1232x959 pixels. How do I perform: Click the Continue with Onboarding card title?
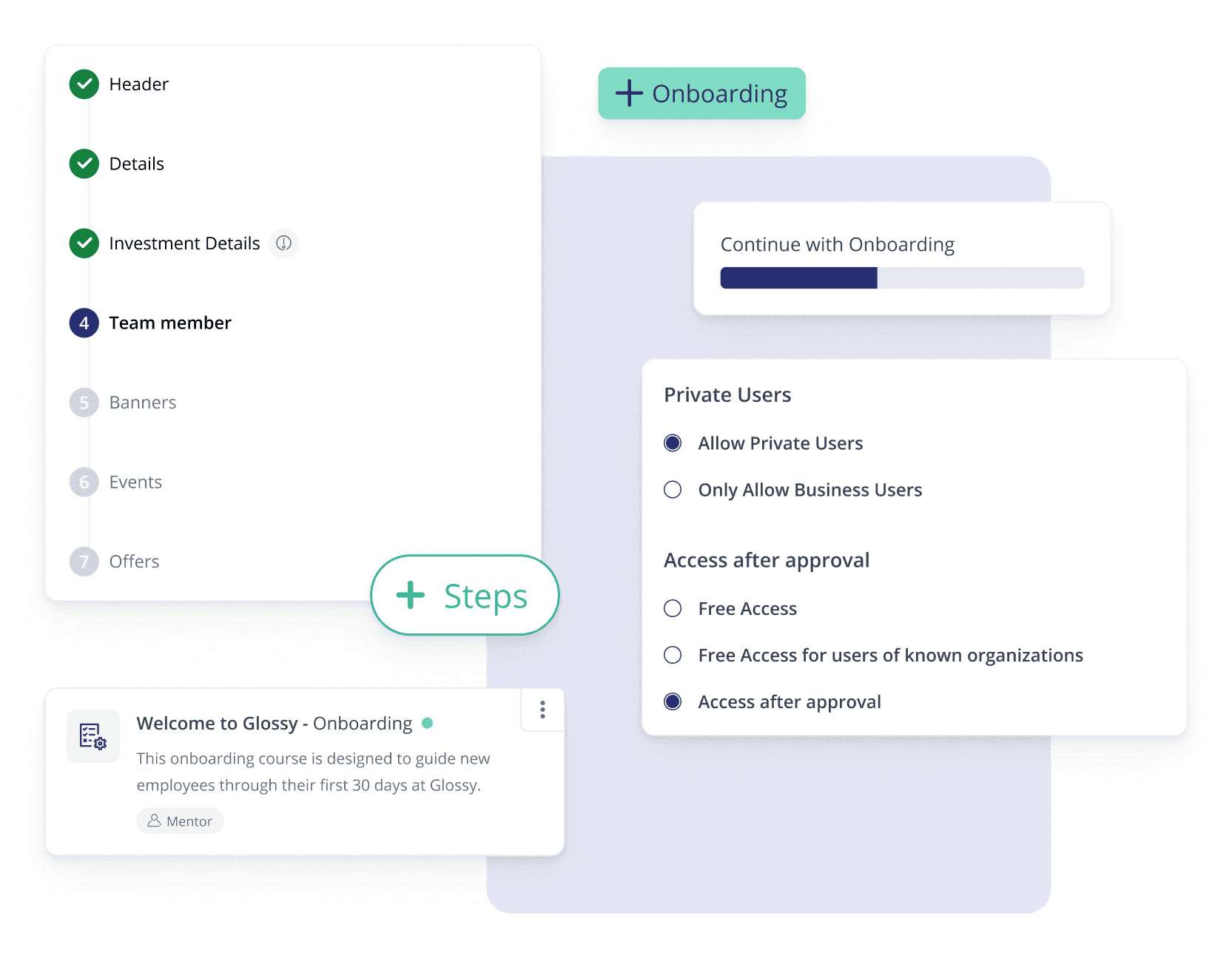point(838,244)
